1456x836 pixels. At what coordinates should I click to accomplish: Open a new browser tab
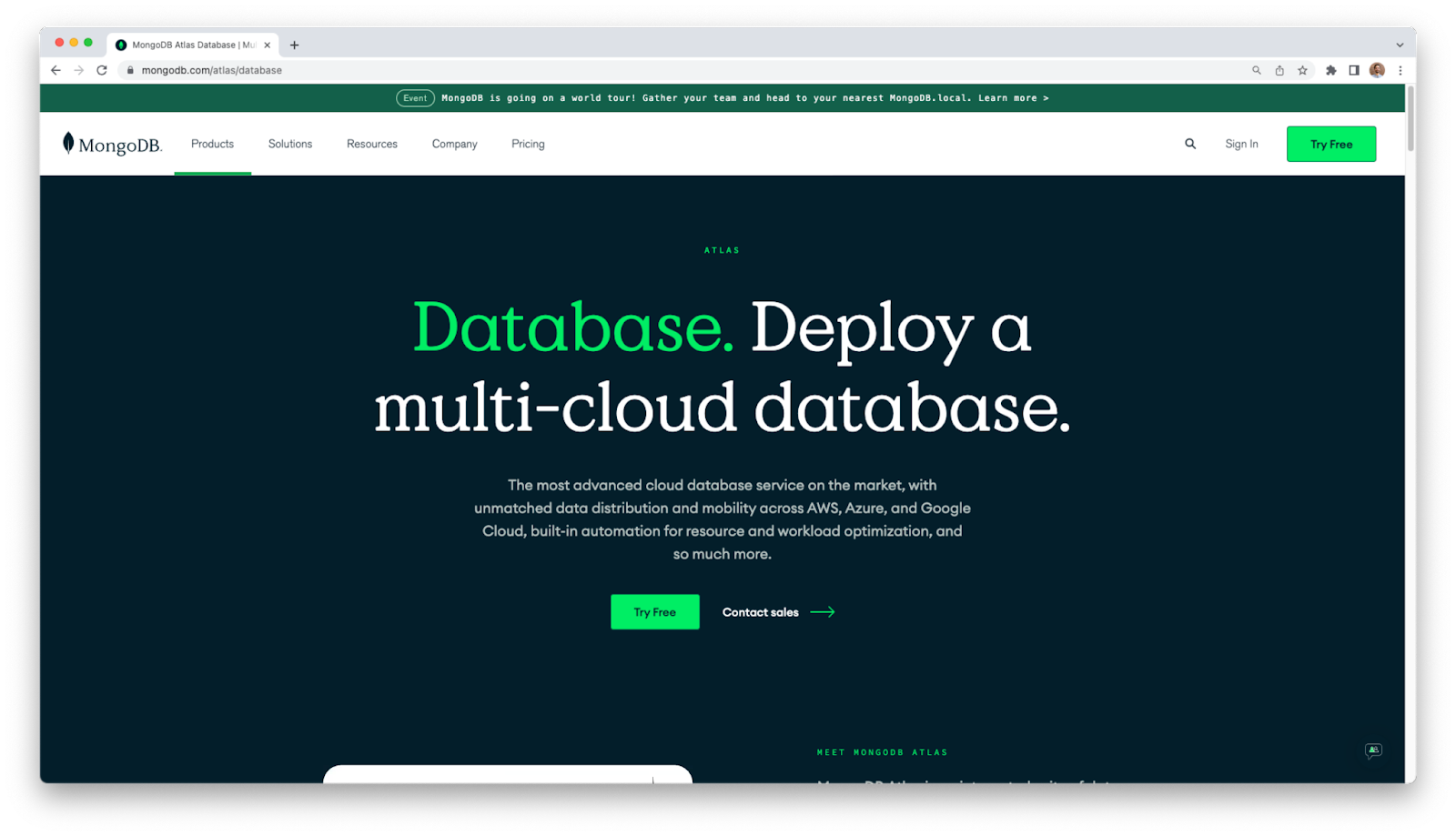[x=294, y=45]
